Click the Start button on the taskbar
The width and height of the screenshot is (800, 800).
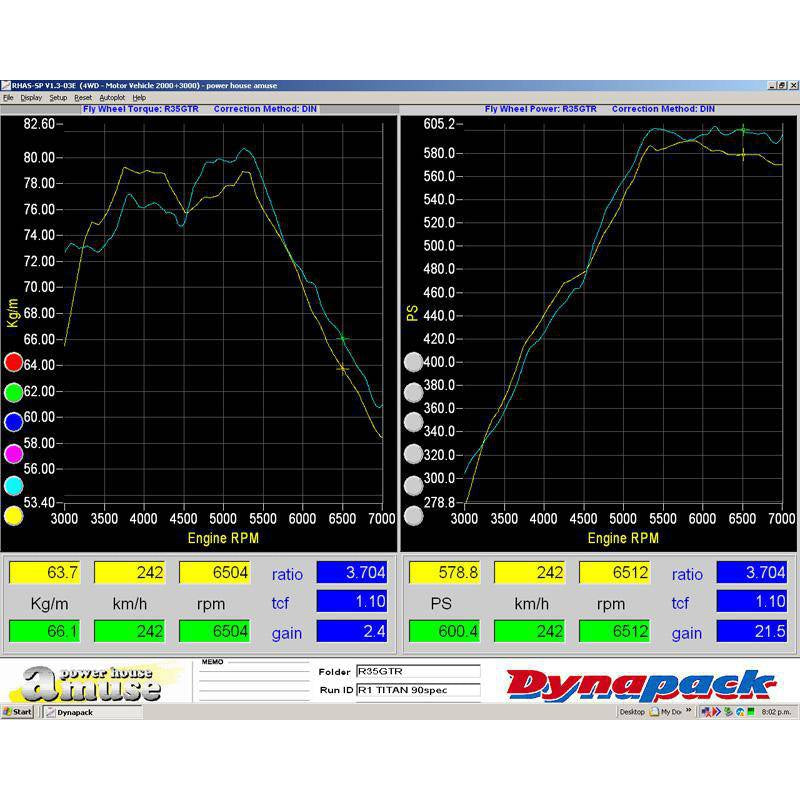click(17, 712)
